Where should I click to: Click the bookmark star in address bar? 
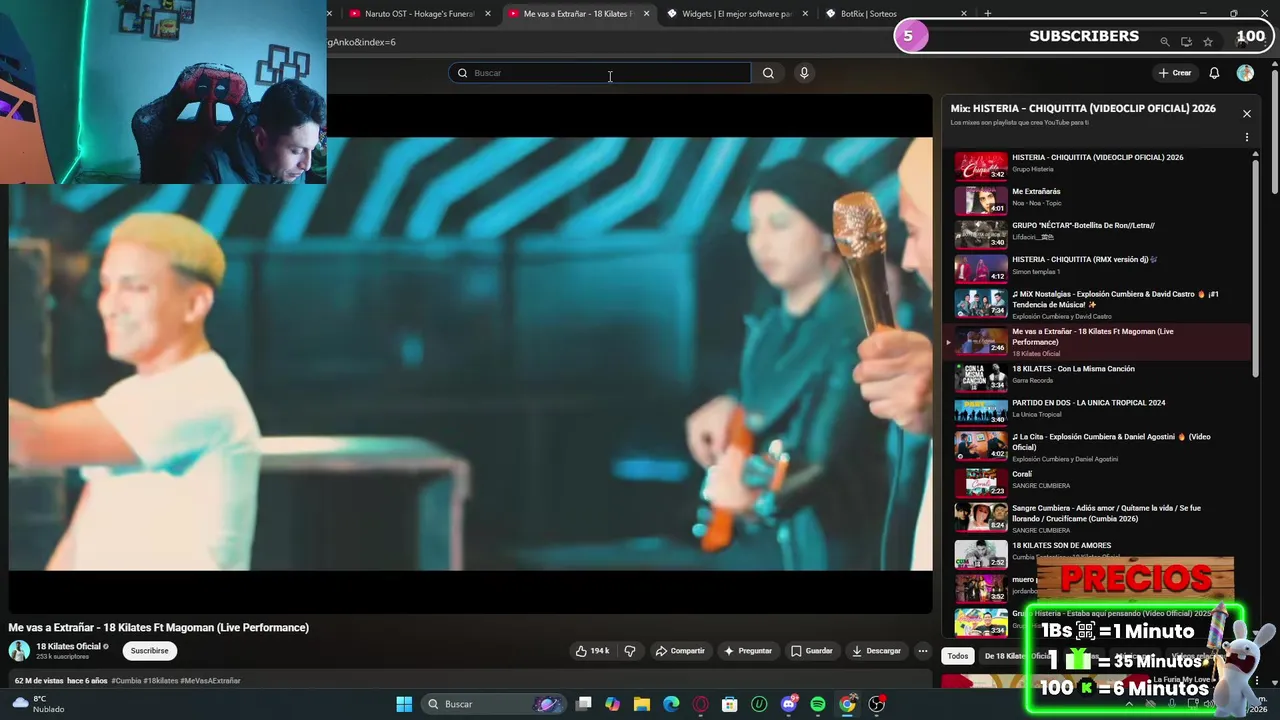[1208, 42]
